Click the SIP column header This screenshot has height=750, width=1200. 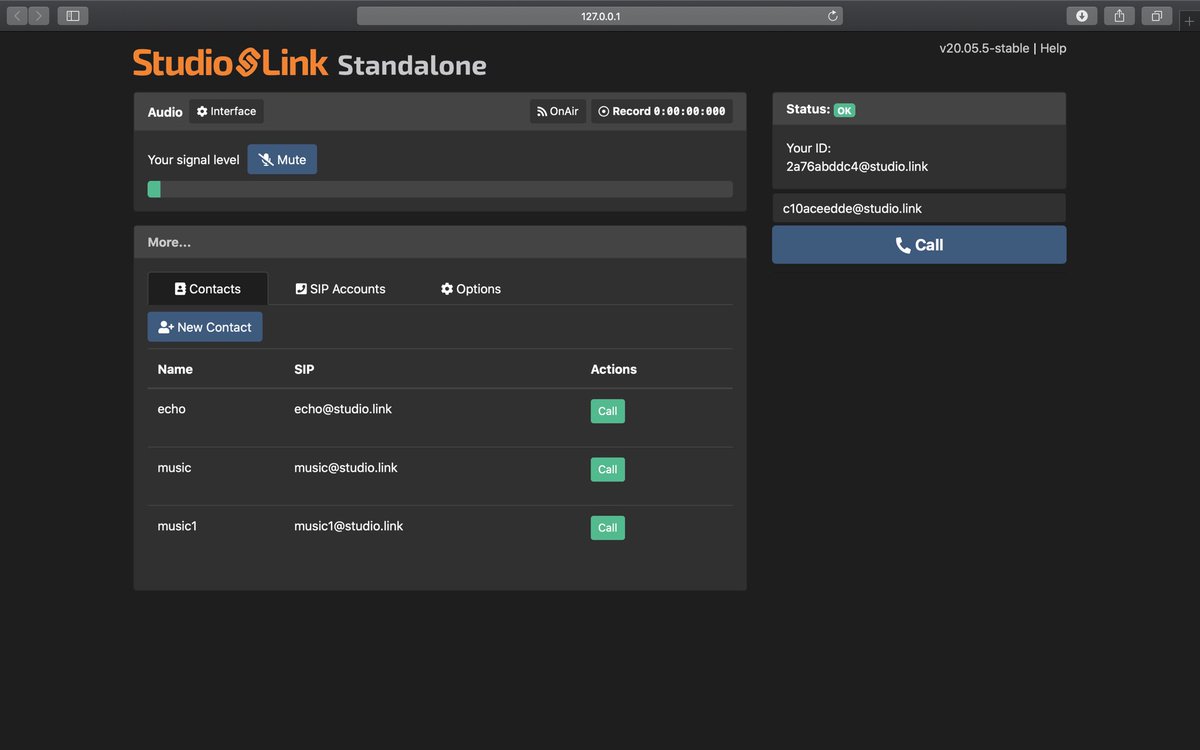tap(304, 369)
